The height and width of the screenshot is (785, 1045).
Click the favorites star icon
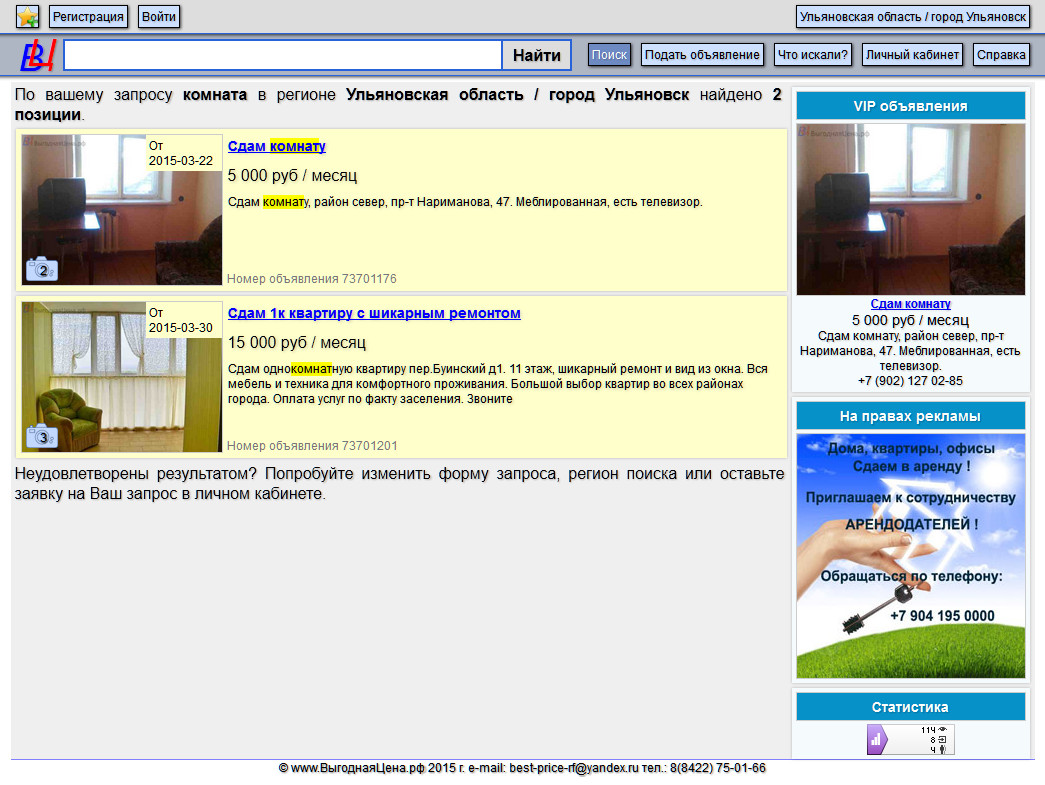[27, 17]
